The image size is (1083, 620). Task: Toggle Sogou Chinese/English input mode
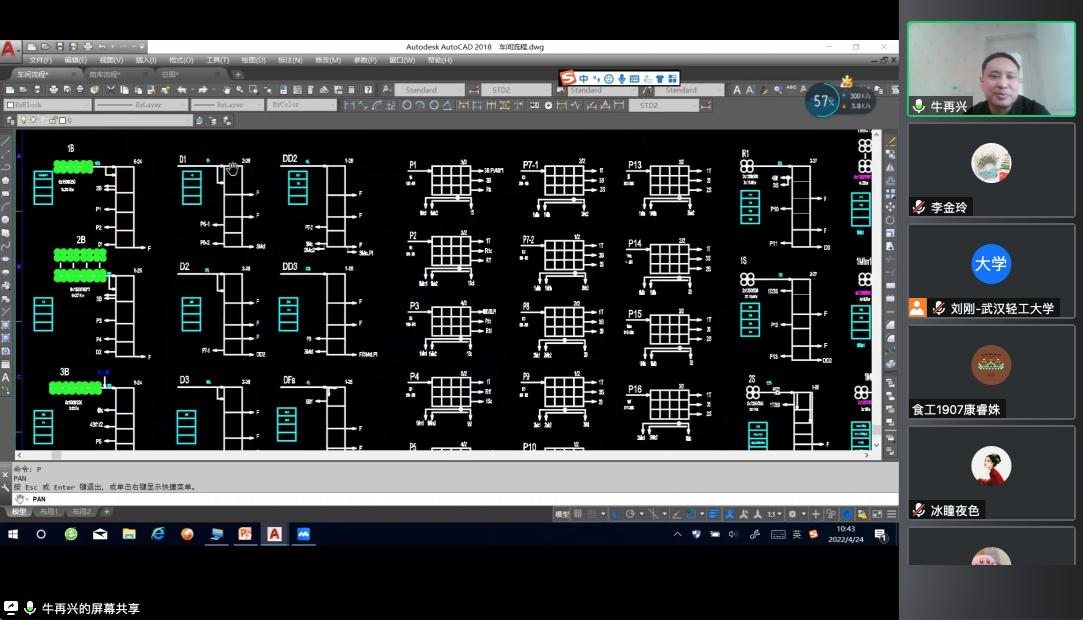pos(584,78)
